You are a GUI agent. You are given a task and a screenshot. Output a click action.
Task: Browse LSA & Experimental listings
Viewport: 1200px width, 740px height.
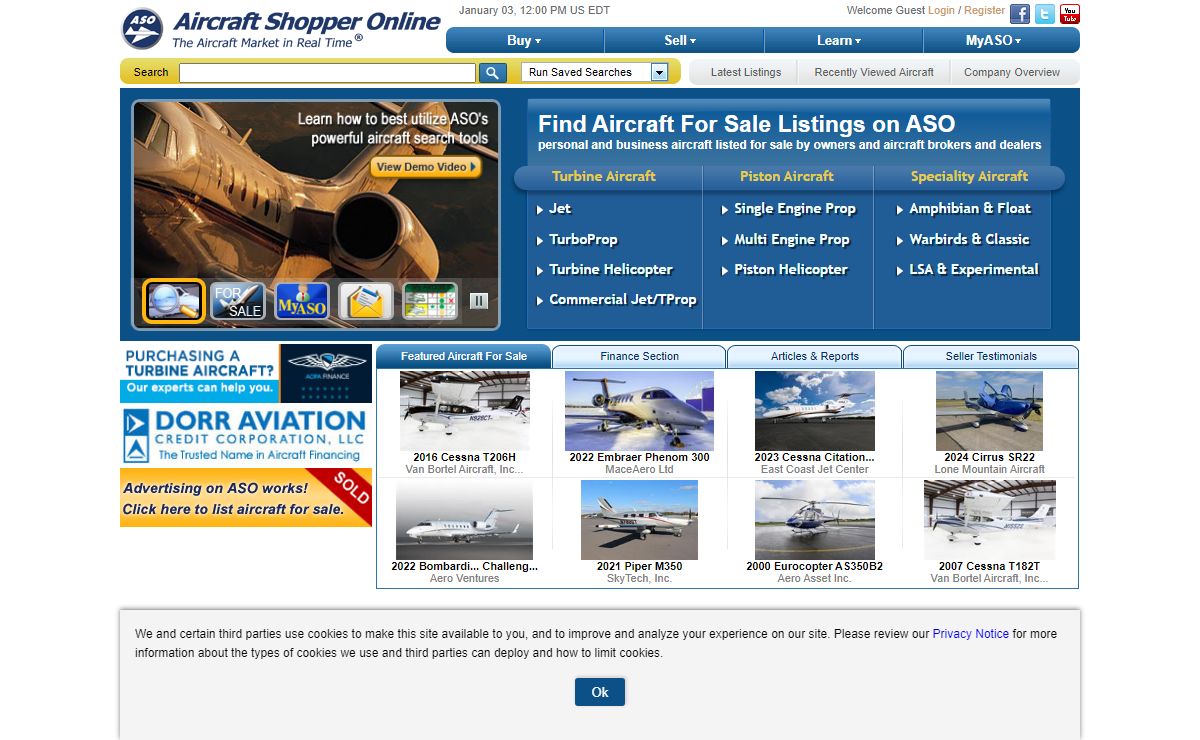click(973, 269)
